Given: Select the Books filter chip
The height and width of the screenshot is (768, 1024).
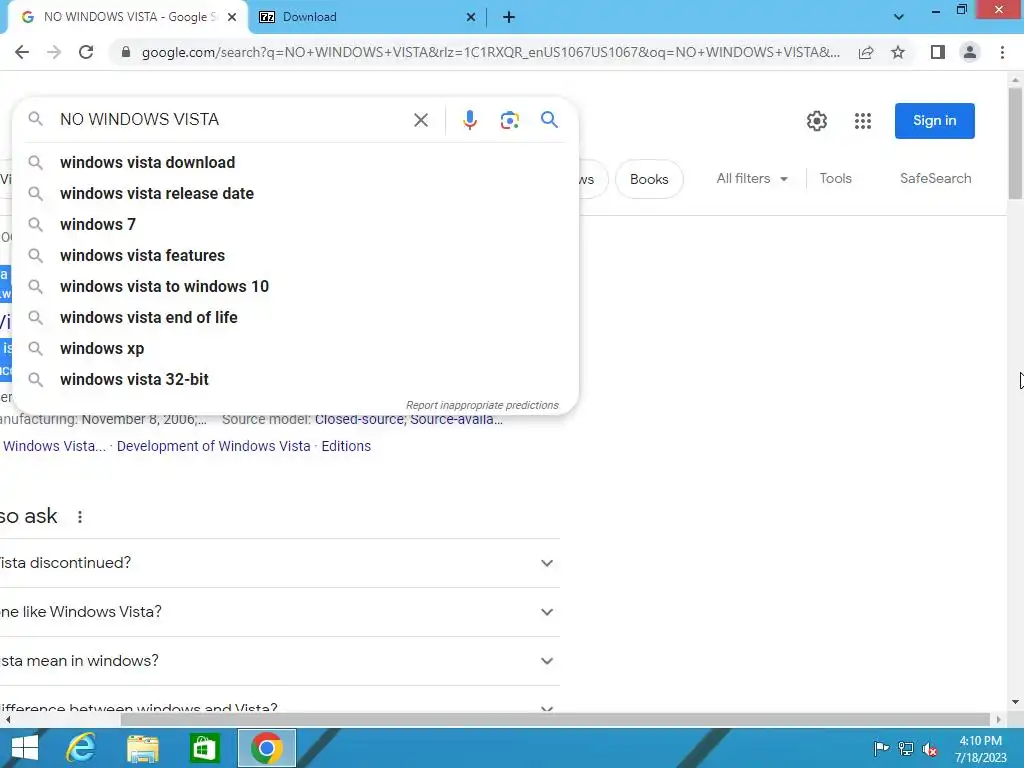Looking at the screenshot, I should (649, 179).
